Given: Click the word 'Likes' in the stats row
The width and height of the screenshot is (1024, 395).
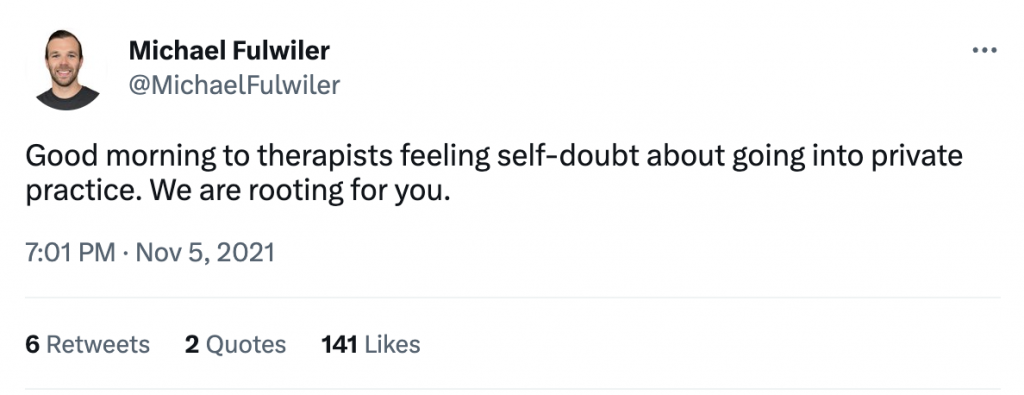Looking at the screenshot, I should pos(392,344).
